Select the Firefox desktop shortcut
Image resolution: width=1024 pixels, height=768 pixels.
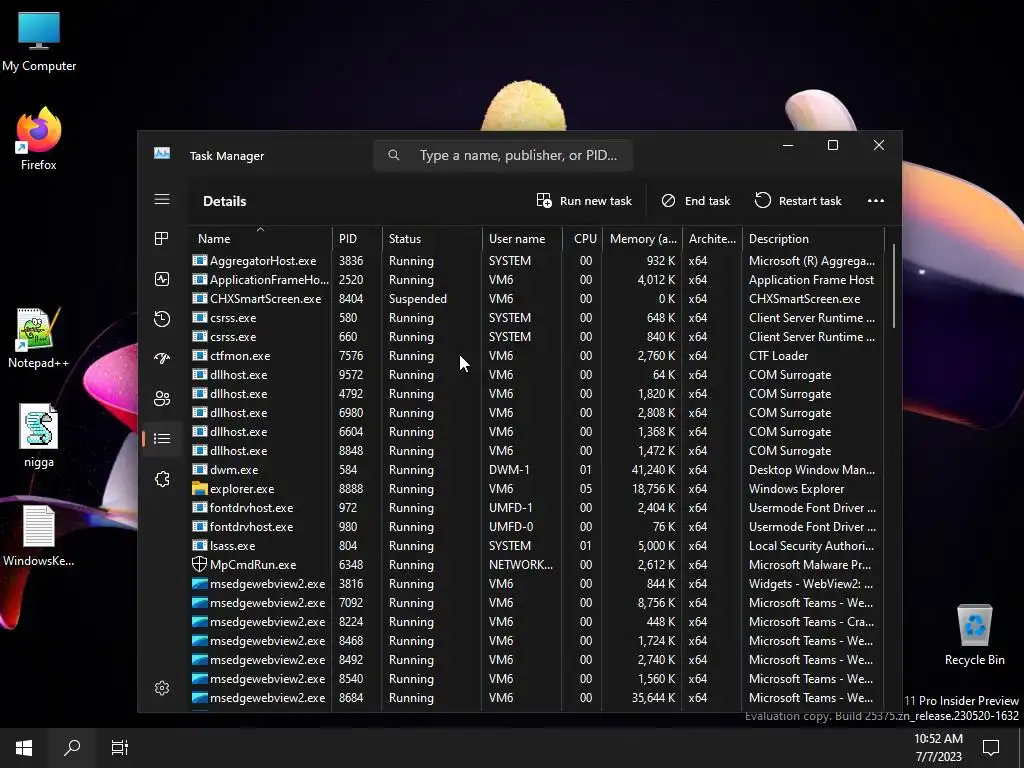(x=39, y=139)
